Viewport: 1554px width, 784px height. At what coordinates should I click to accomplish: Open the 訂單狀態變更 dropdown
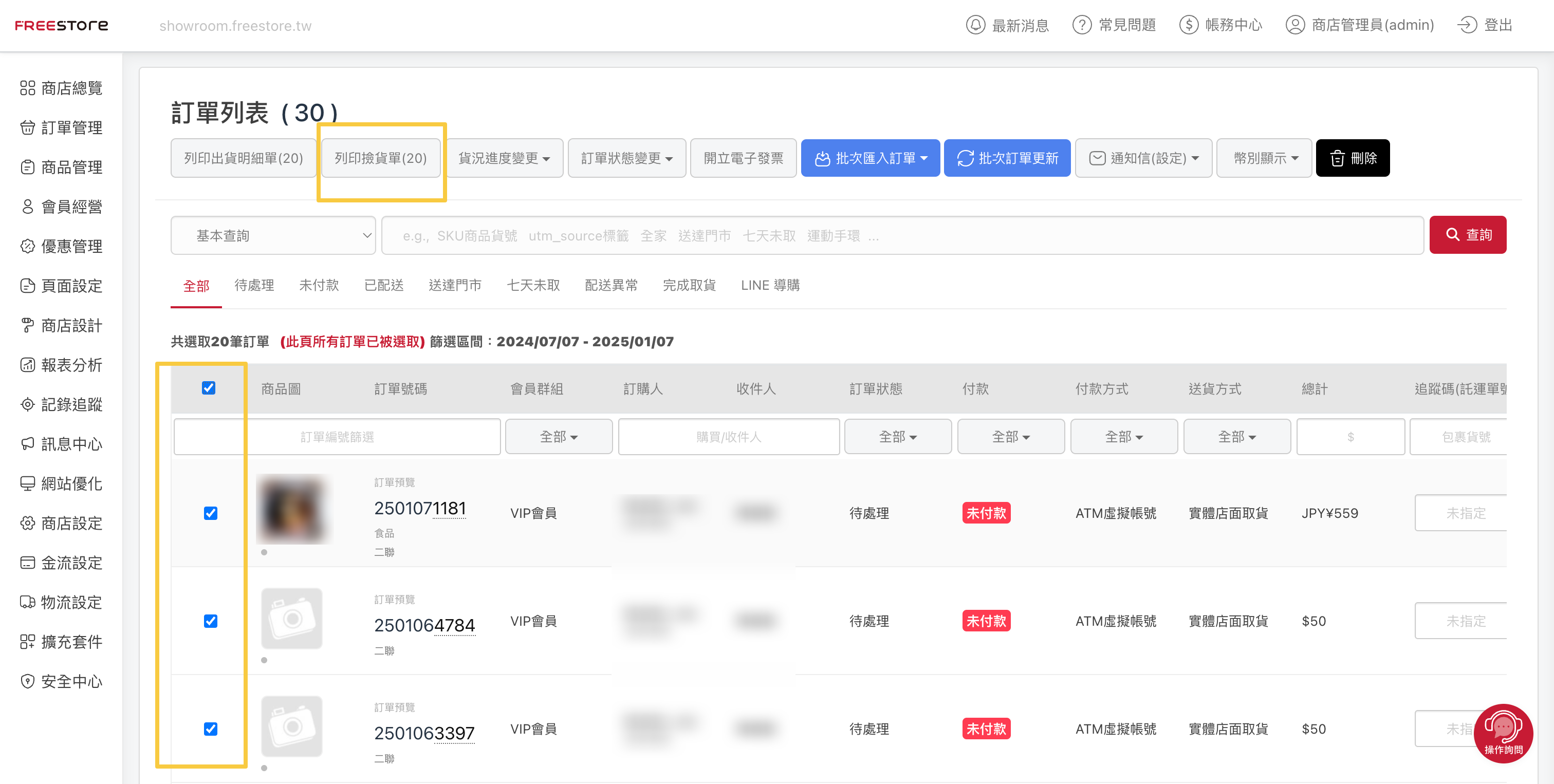[627, 158]
